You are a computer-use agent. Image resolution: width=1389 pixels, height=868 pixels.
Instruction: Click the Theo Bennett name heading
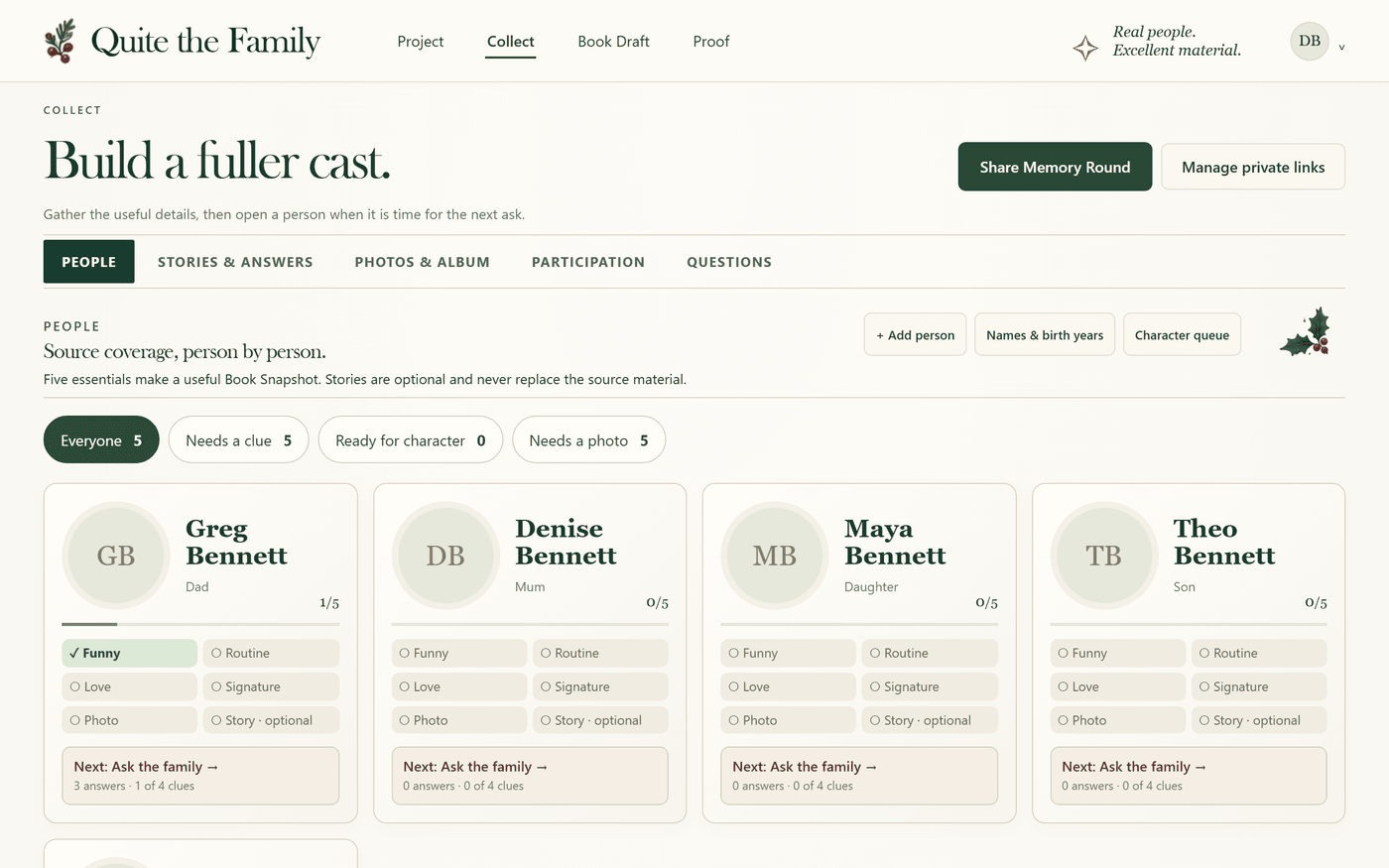pos(1224,543)
